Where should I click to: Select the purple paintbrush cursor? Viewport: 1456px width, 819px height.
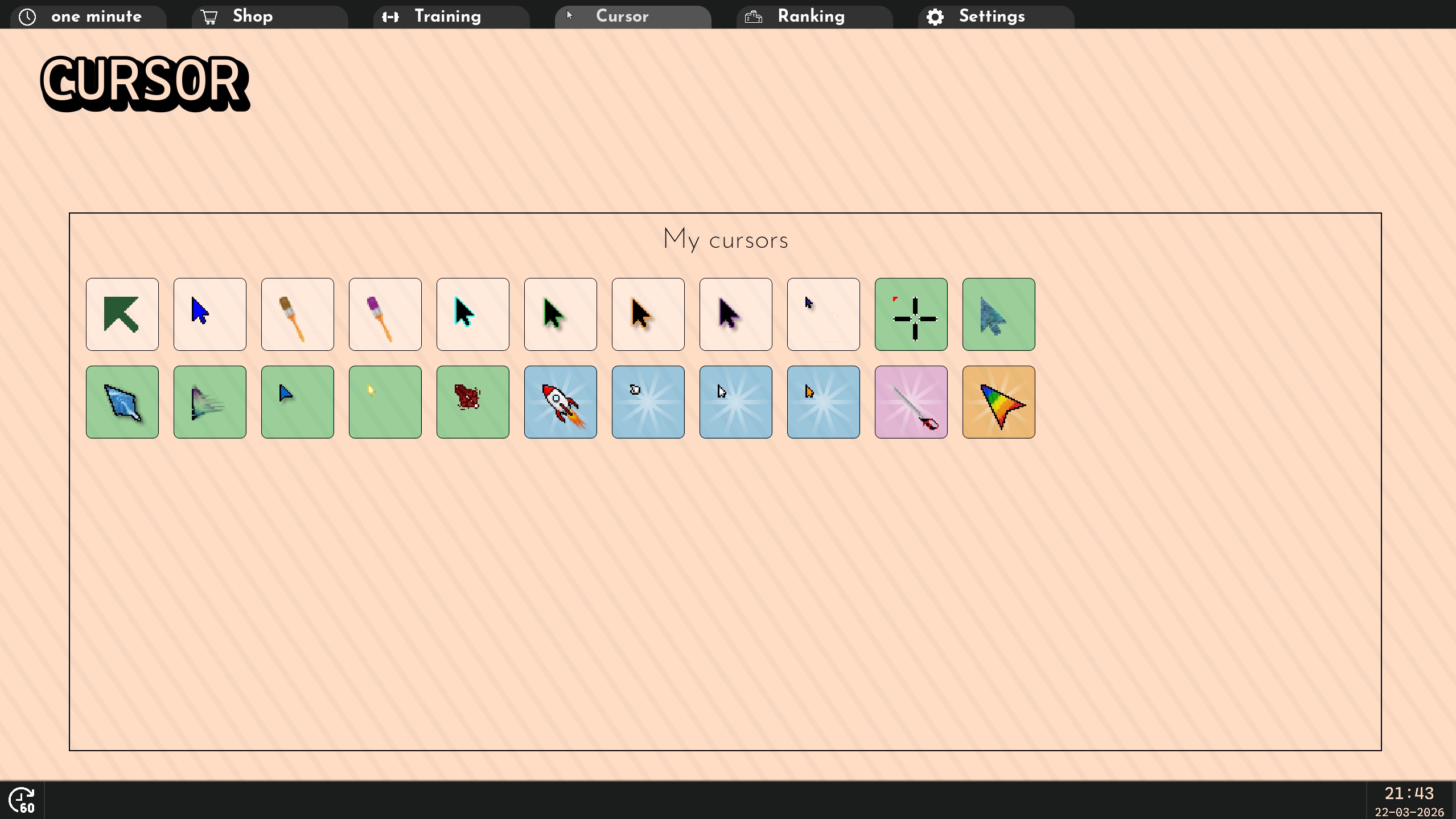pos(385,314)
